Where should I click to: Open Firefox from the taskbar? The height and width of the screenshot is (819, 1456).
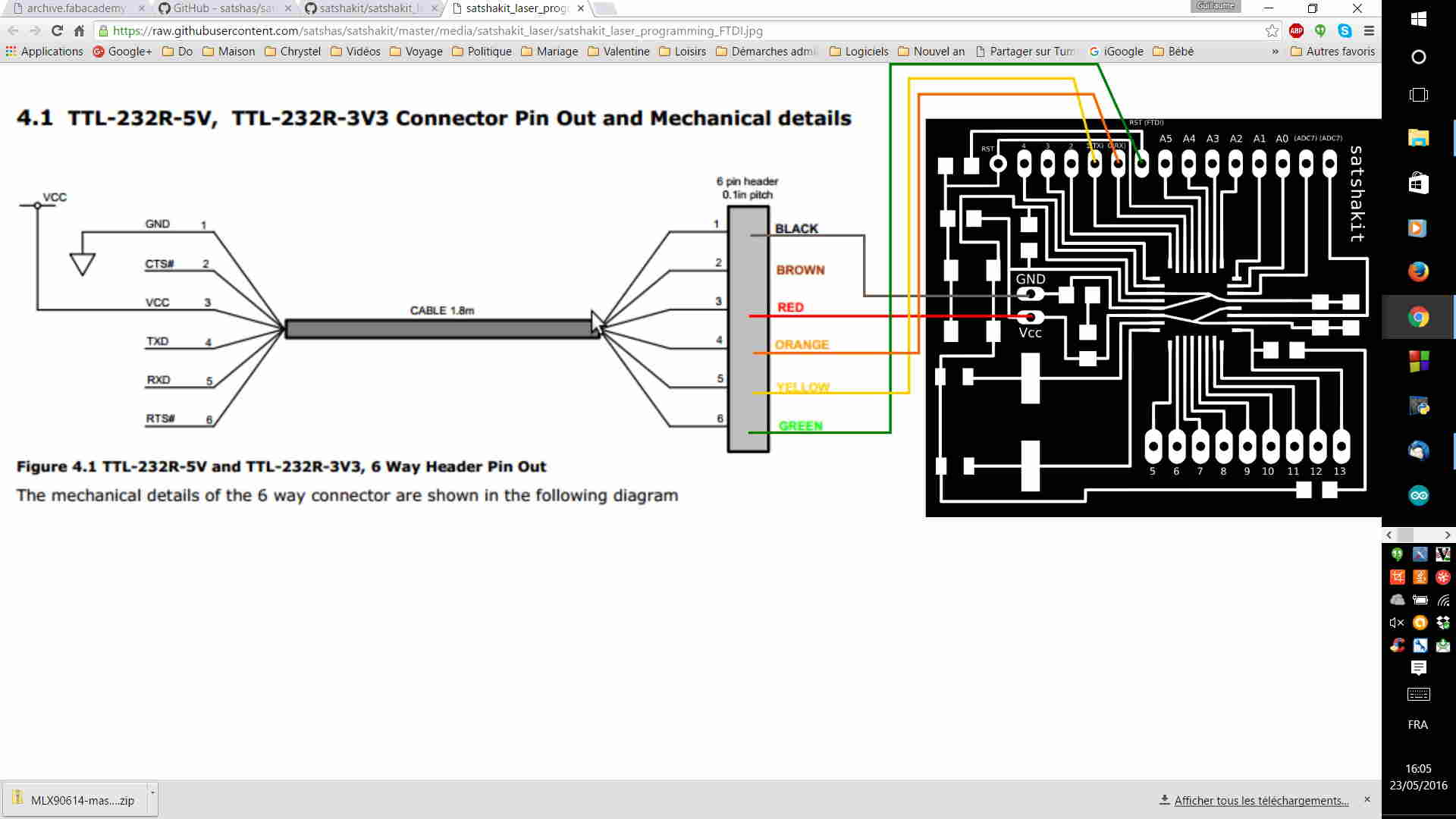1418,271
